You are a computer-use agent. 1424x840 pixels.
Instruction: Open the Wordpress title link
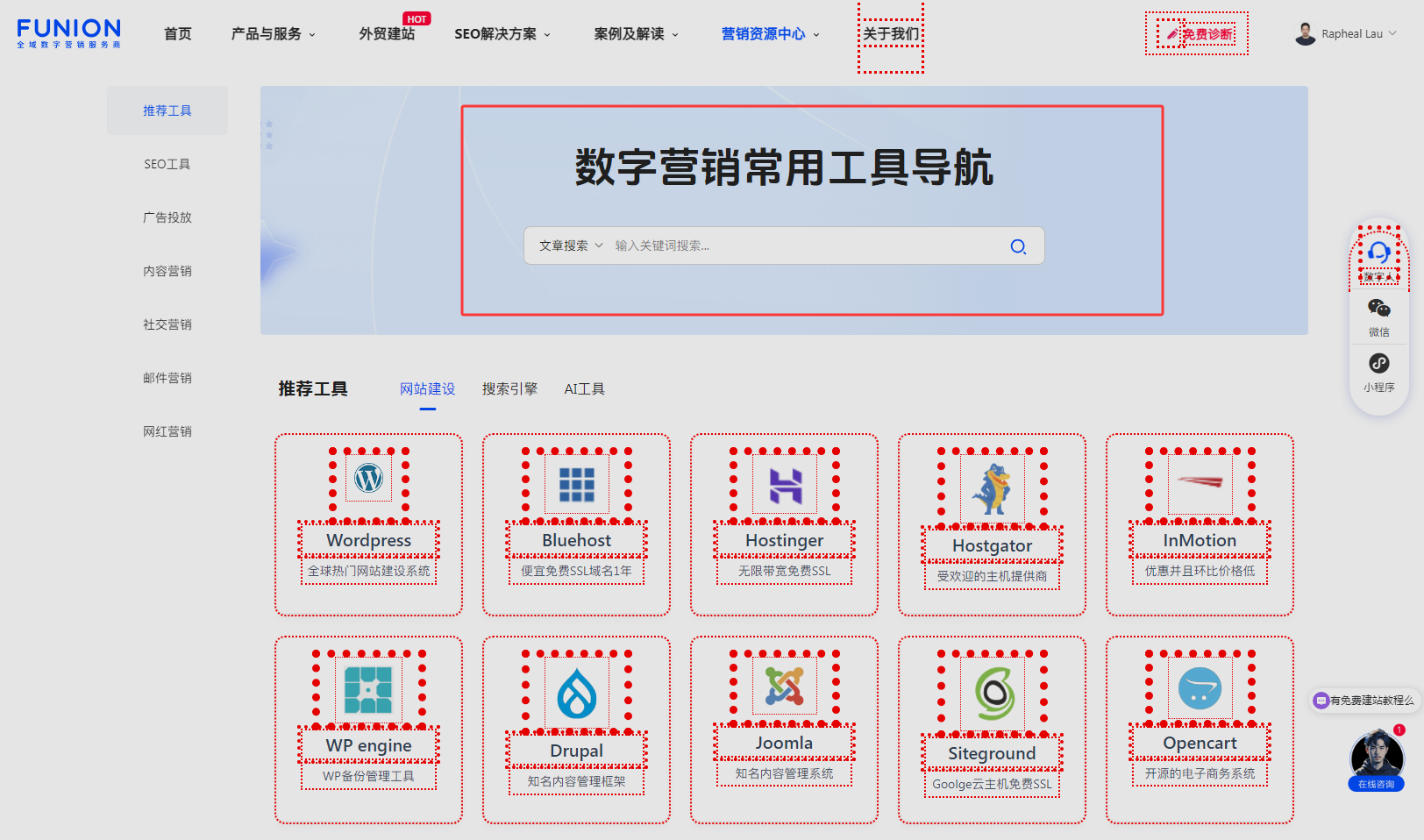tap(369, 540)
